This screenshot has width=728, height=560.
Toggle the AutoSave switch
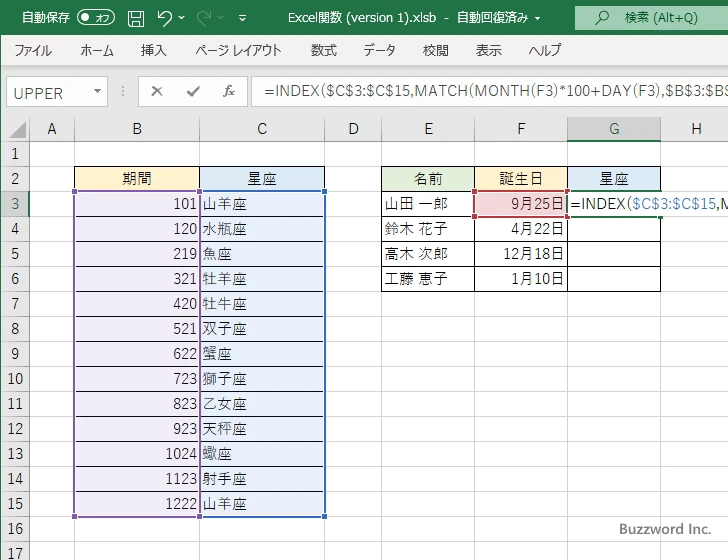pos(96,18)
